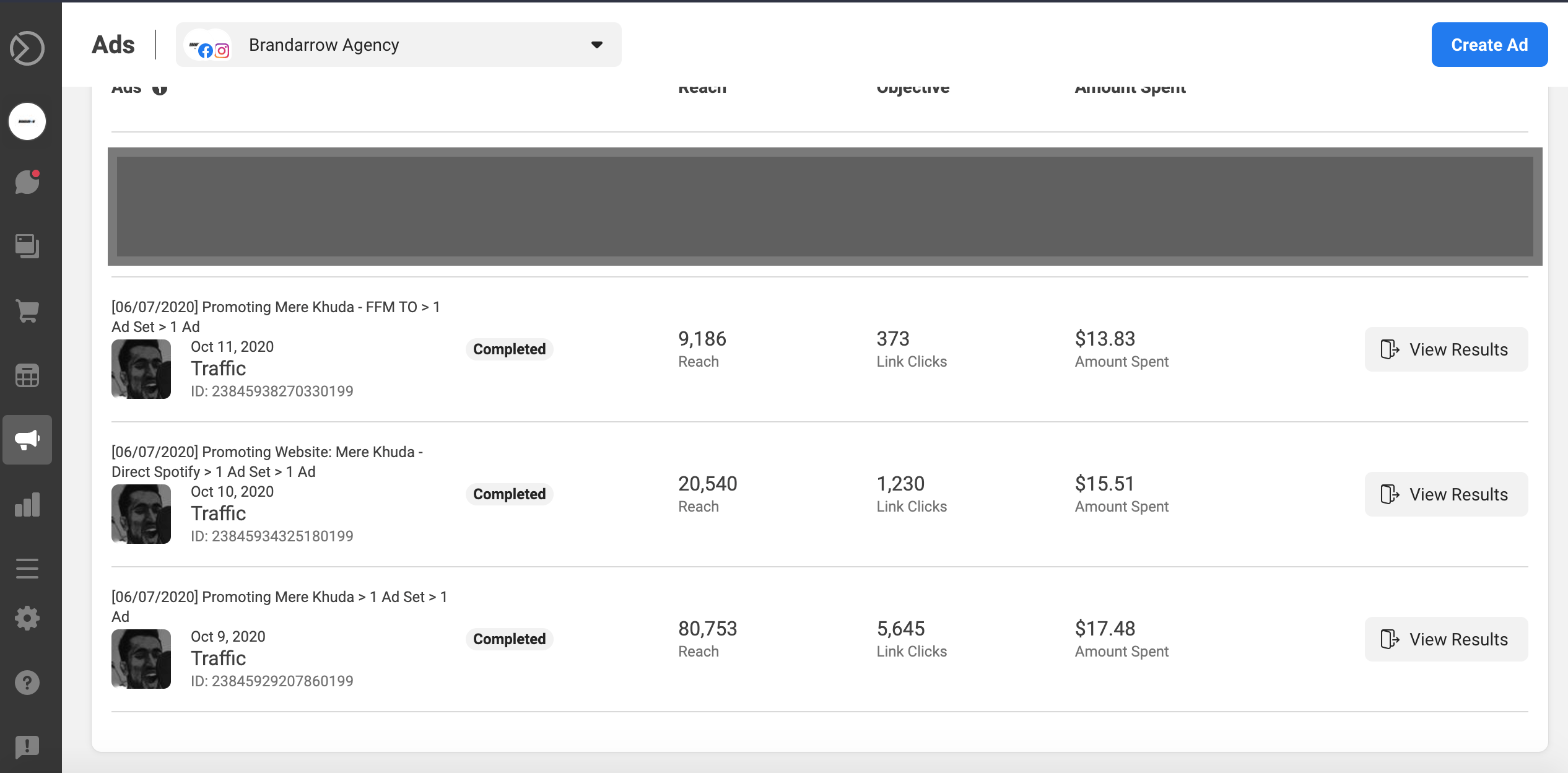1568x773 pixels.
Task: Click the Completed badge on Oct 10 ad
Action: (x=509, y=494)
